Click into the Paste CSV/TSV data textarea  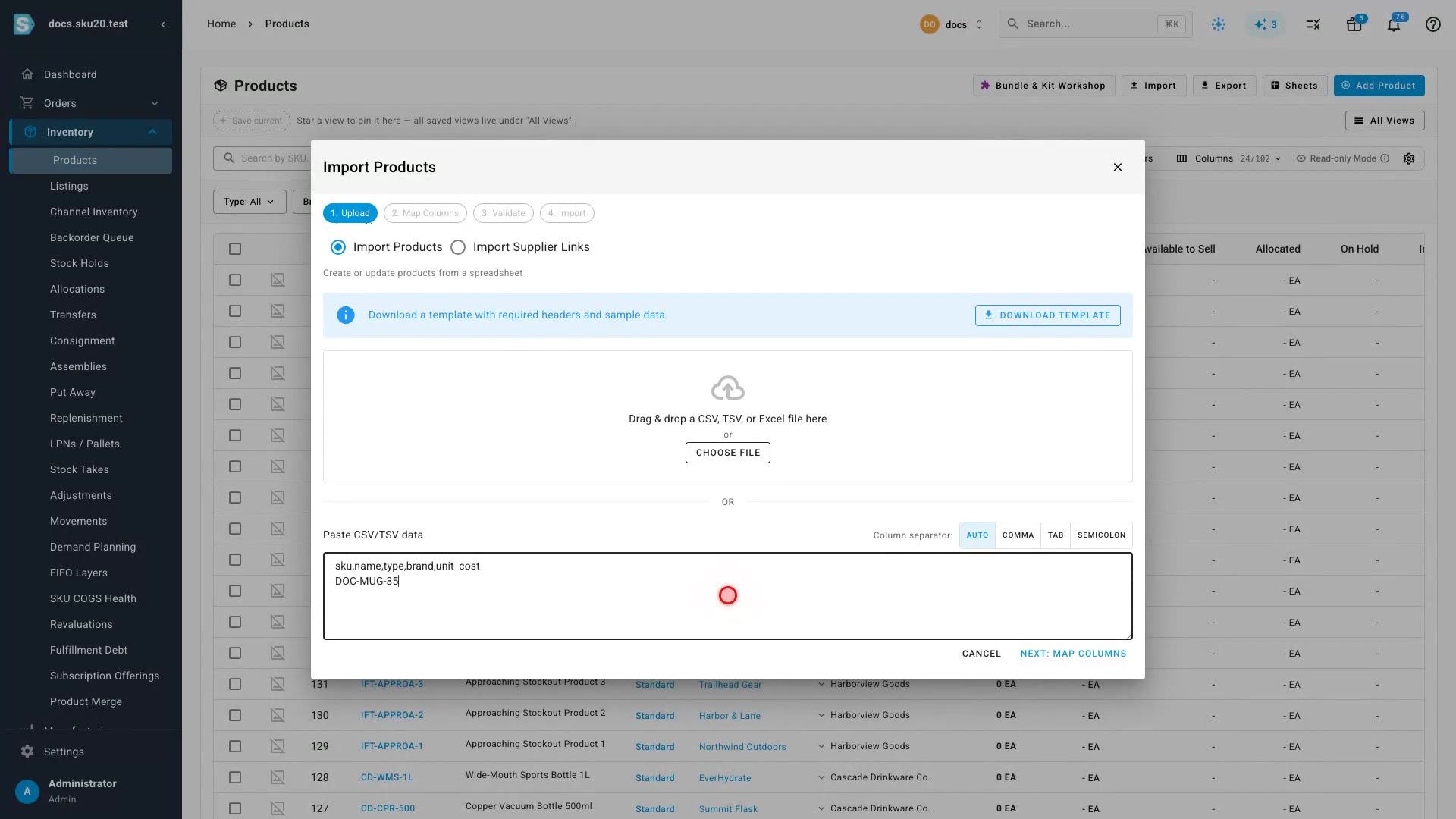tap(728, 596)
